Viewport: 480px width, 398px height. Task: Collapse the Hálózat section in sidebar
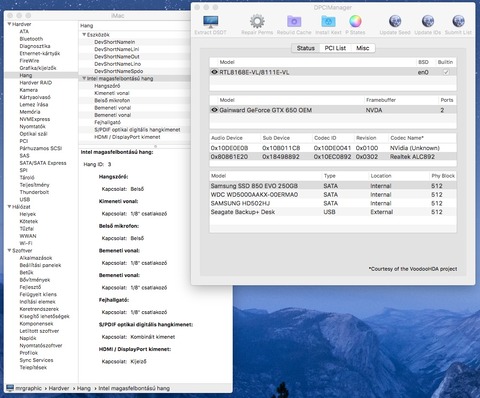click(9, 207)
